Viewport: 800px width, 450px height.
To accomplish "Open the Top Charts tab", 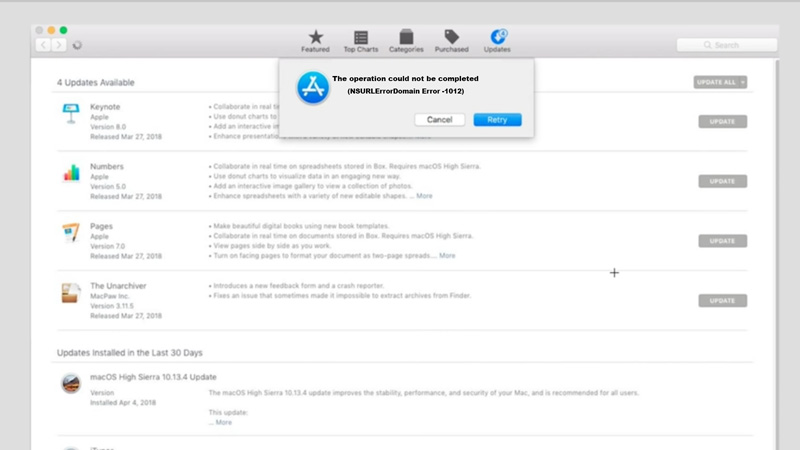I will [x=361, y=41].
